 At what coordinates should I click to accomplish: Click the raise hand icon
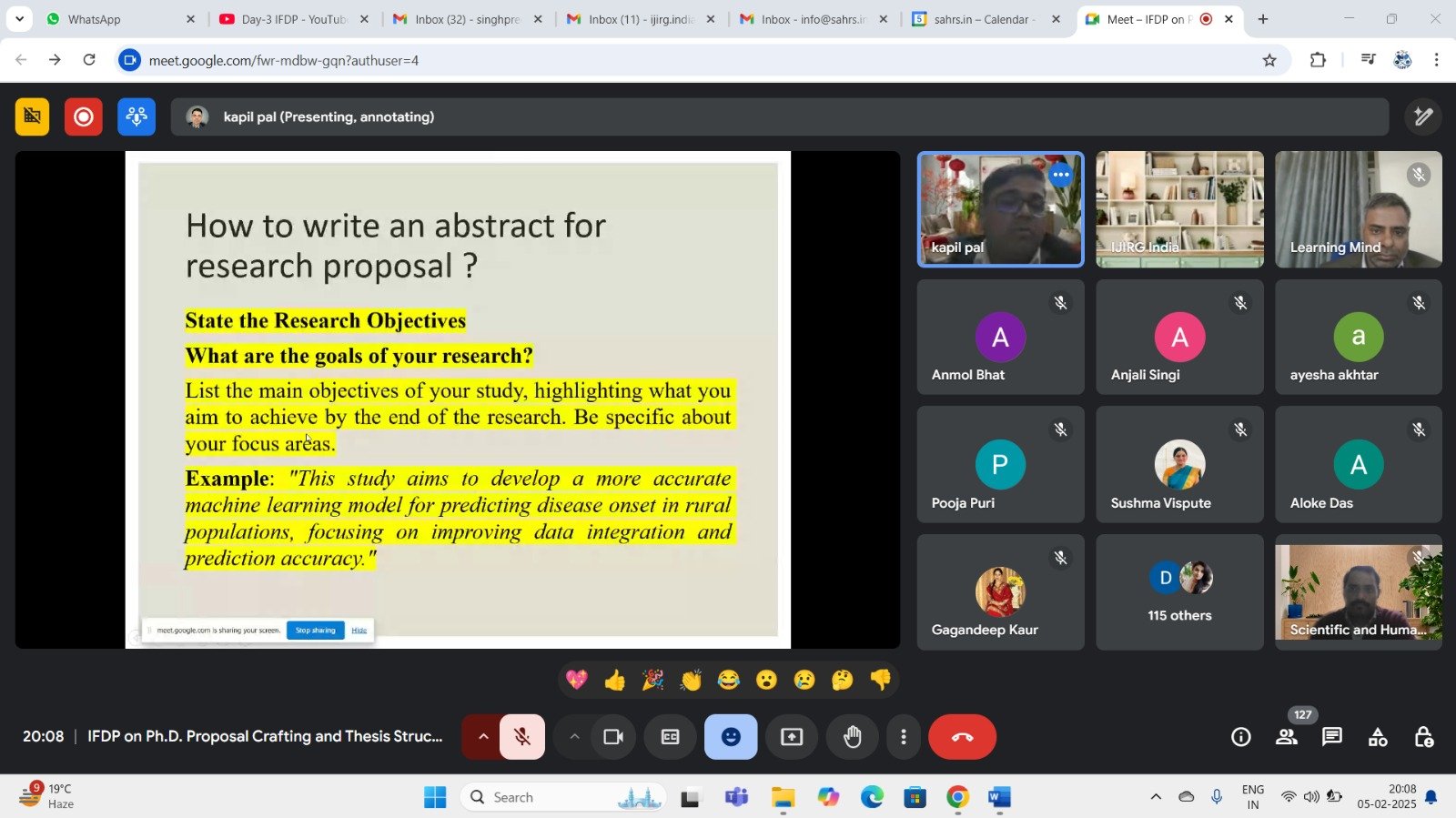(852, 737)
